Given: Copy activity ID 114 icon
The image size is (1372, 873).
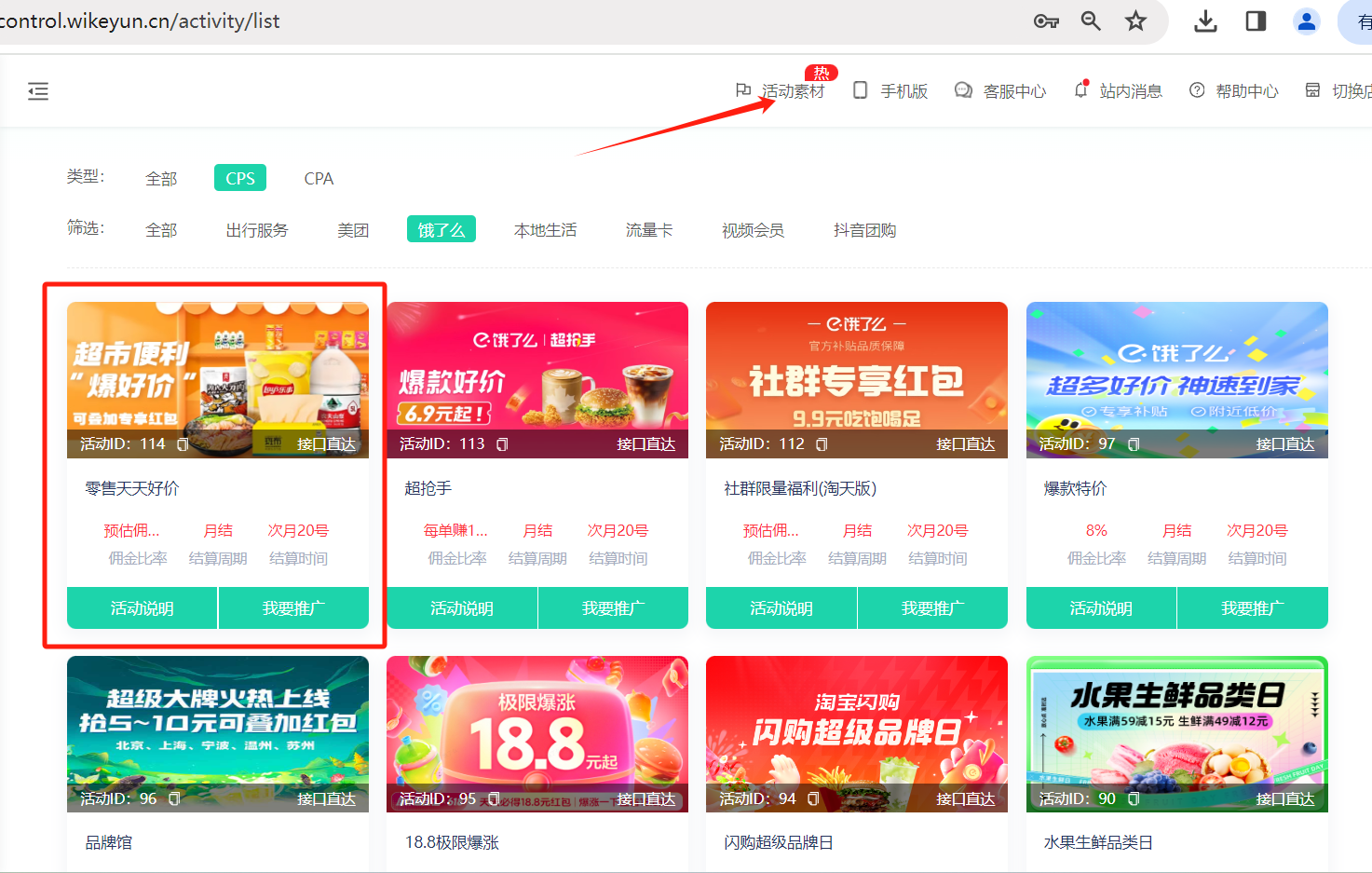Looking at the screenshot, I should [x=183, y=444].
